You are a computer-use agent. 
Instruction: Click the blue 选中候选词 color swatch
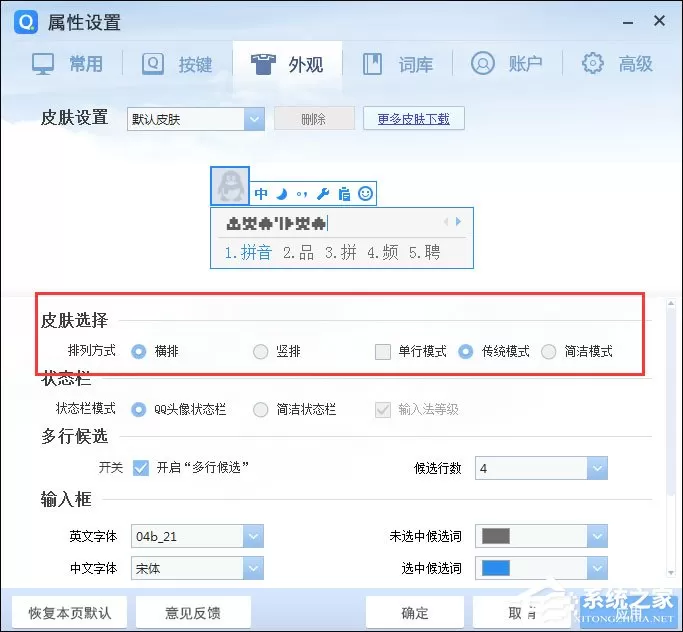(x=496, y=568)
